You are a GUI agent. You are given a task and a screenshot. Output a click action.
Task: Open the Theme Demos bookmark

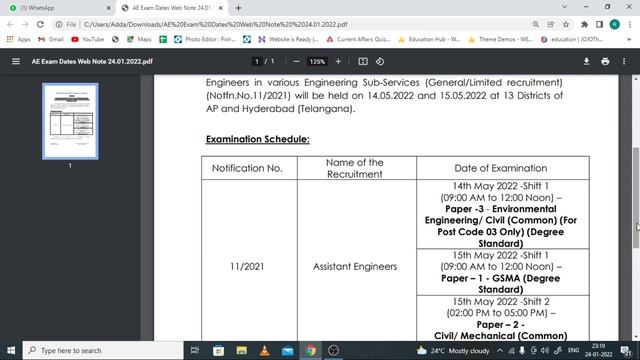click(x=500, y=39)
